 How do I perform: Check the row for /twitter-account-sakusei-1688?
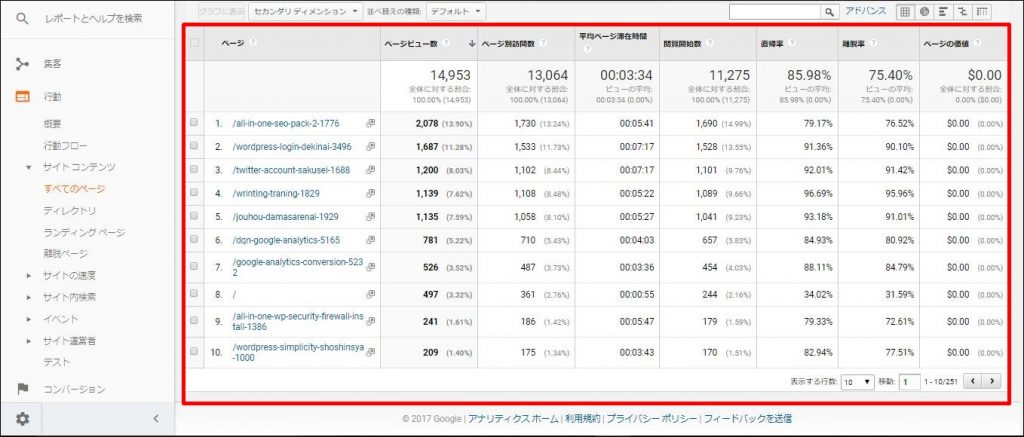point(193,169)
